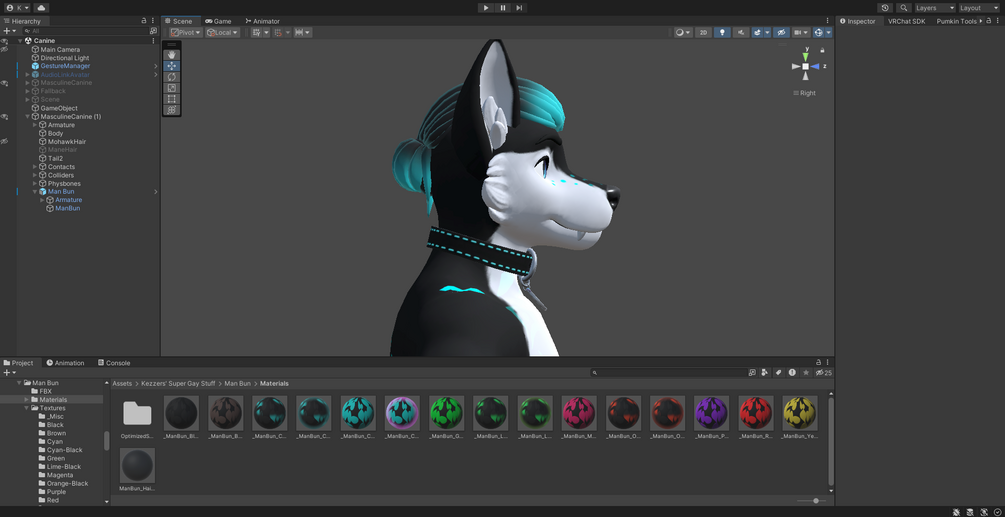
Task: Select the Rect tool
Action: [x=172, y=99]
